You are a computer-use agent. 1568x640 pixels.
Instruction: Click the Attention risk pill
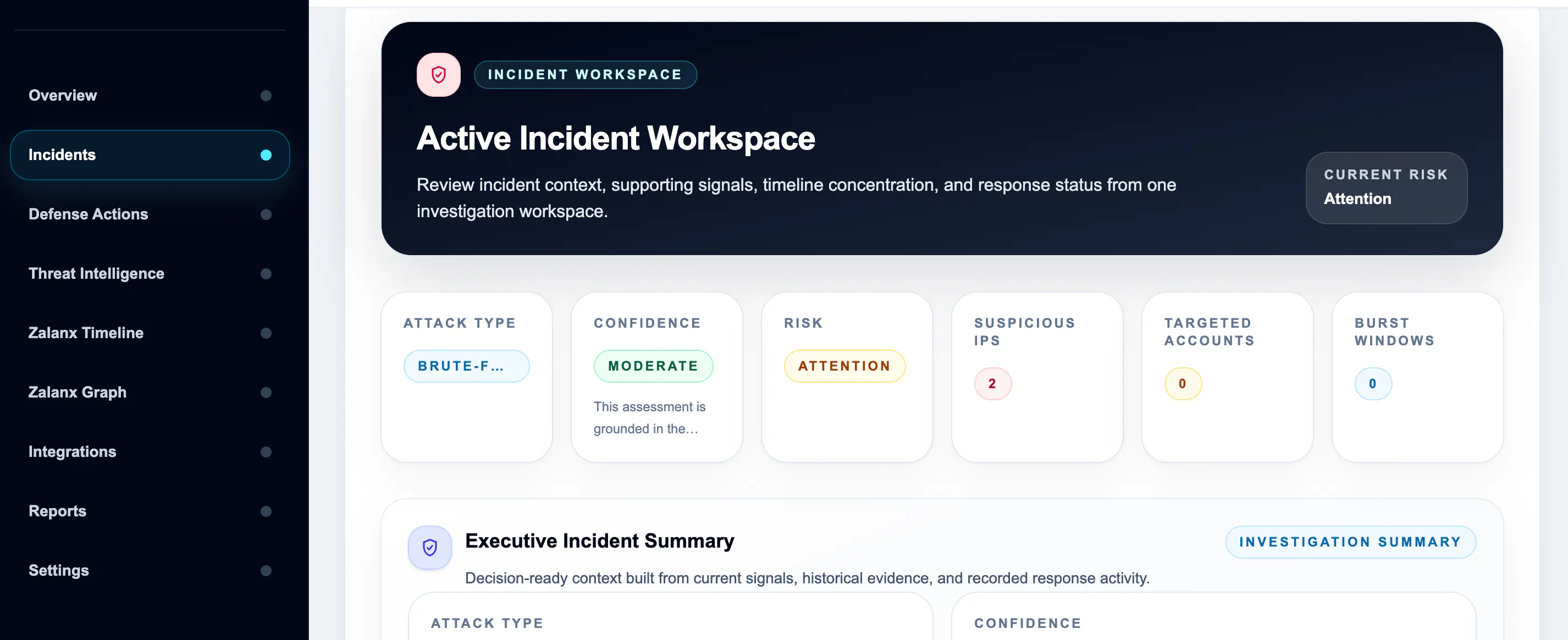tap(844, 366)
